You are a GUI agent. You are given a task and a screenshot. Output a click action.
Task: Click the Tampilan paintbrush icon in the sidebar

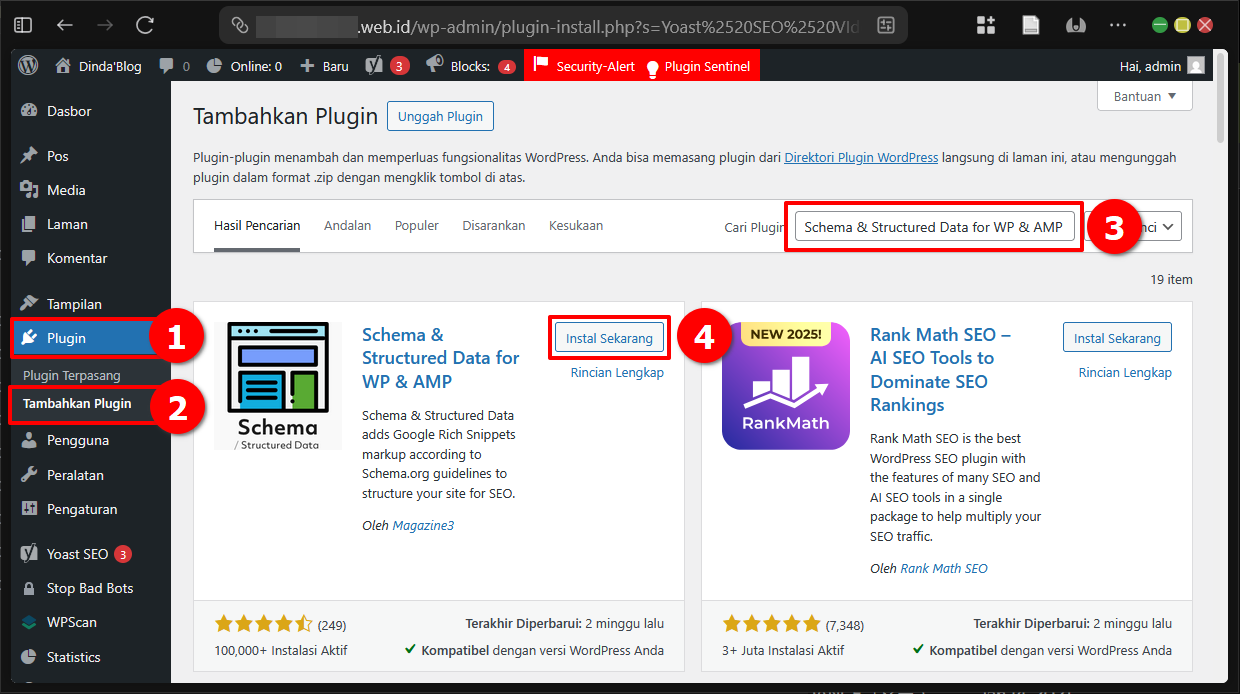tap(30, 303)
